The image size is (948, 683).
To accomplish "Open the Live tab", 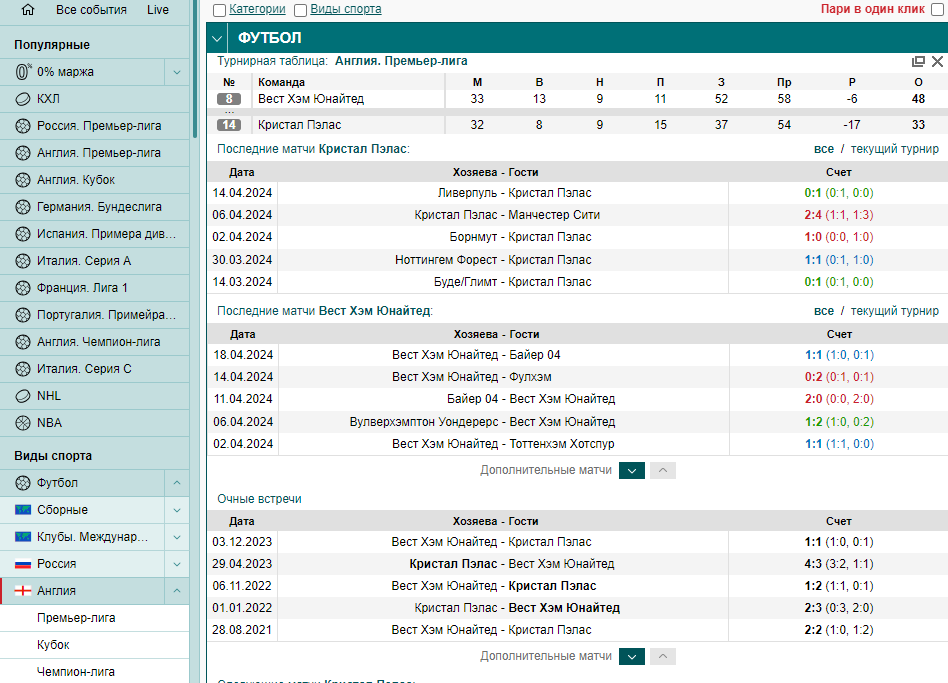I will point(158,10).
